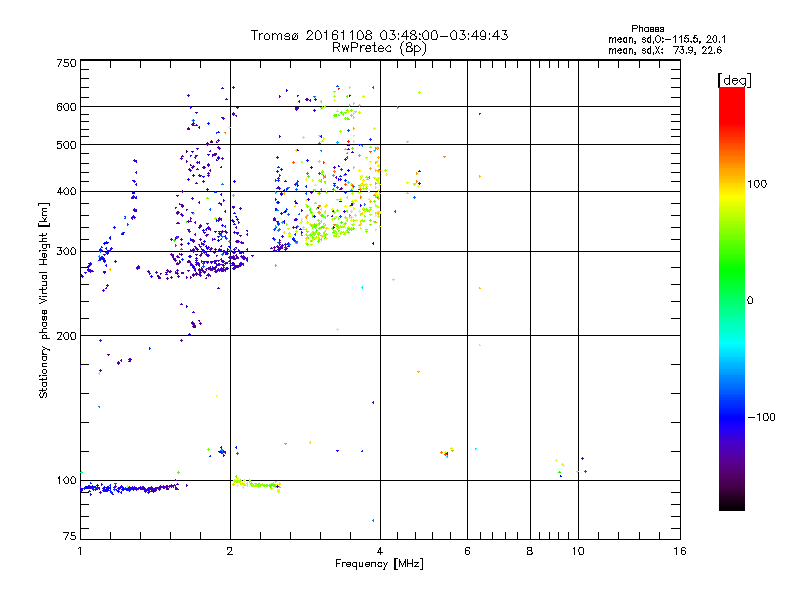This screenshot has width=800, height=600.
Task: Click y-axis tick label '600'
Action: tap(66, 107)
